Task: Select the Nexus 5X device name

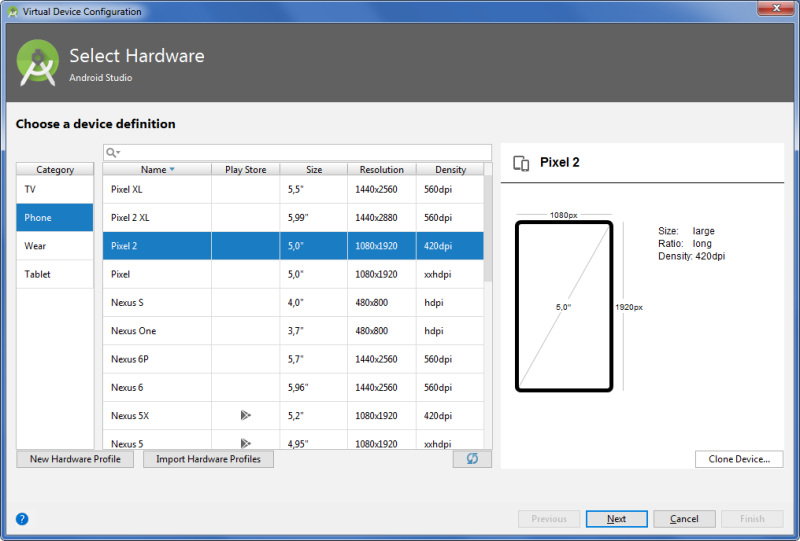Action: [x=130, y=415]
